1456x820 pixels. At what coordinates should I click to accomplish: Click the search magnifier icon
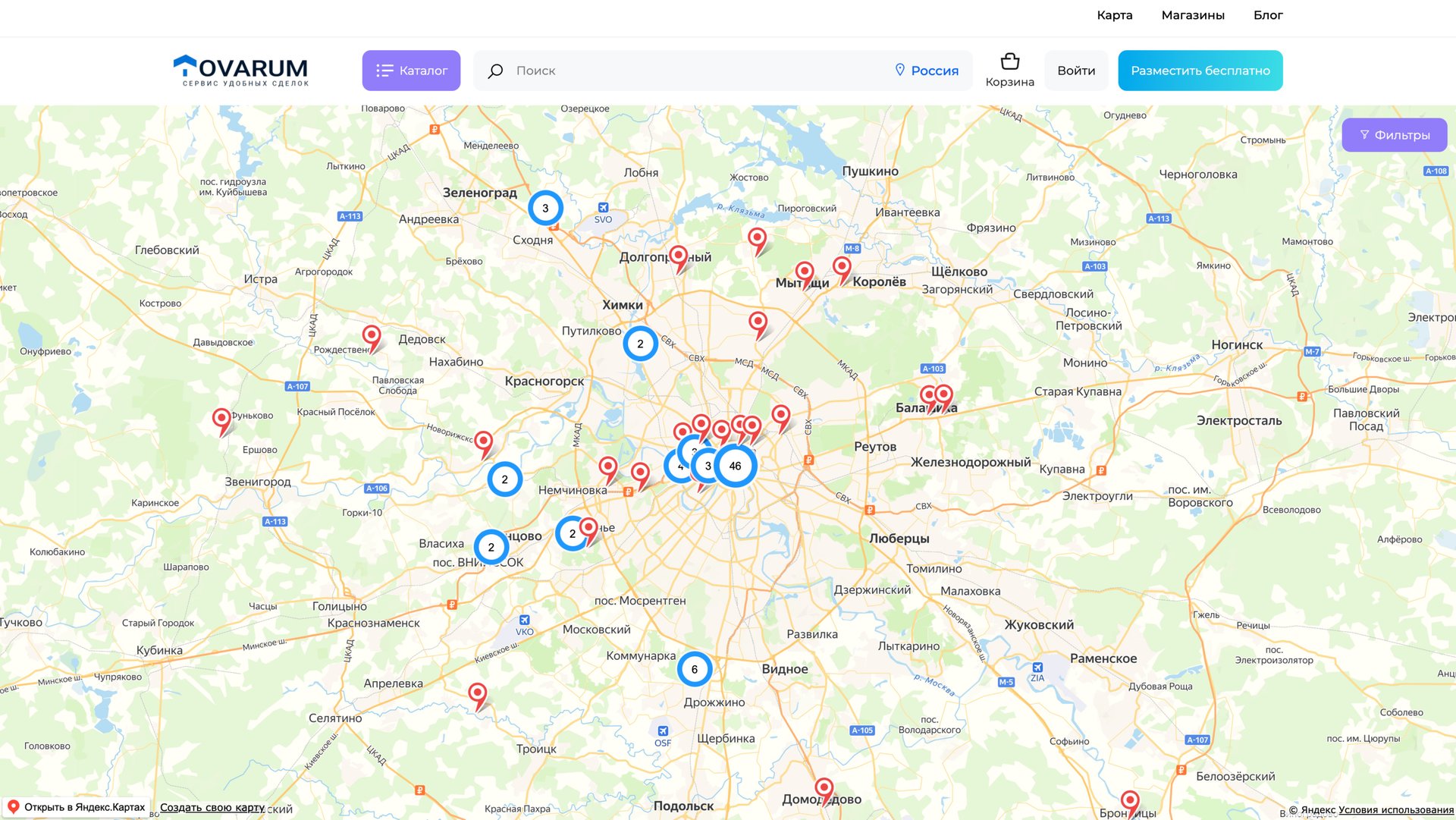495,71
